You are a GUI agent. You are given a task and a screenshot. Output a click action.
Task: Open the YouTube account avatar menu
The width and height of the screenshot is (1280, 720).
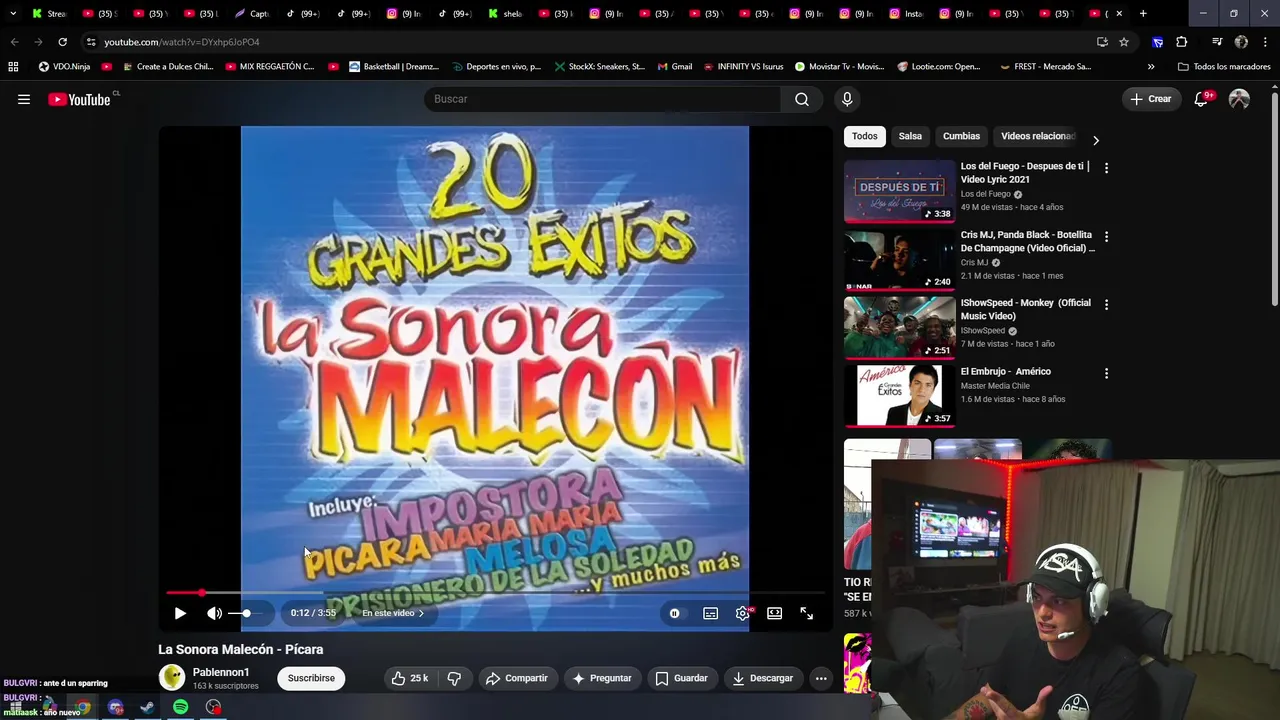coord(1239,99)
